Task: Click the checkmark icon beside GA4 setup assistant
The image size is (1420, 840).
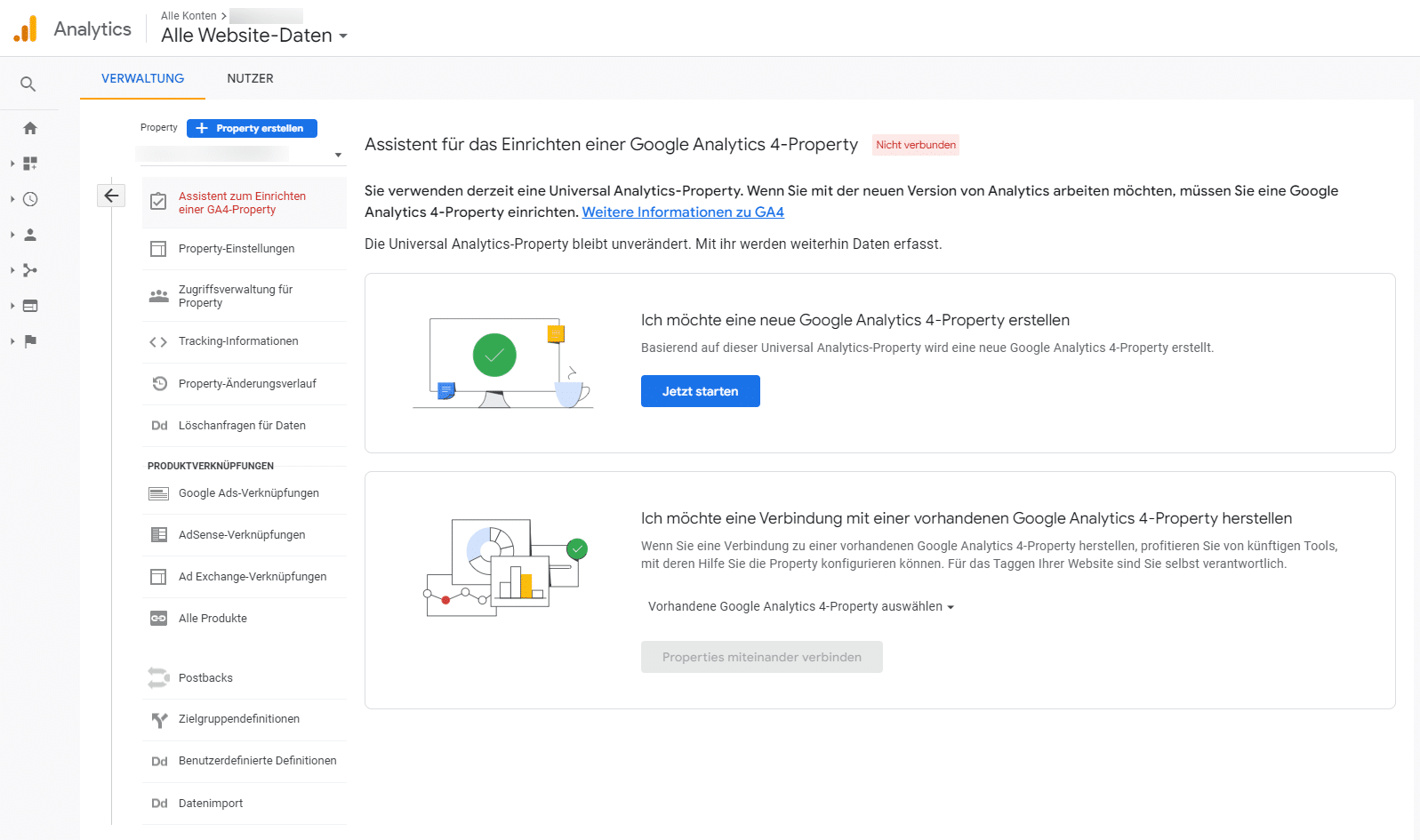Action: coord(158,202)
